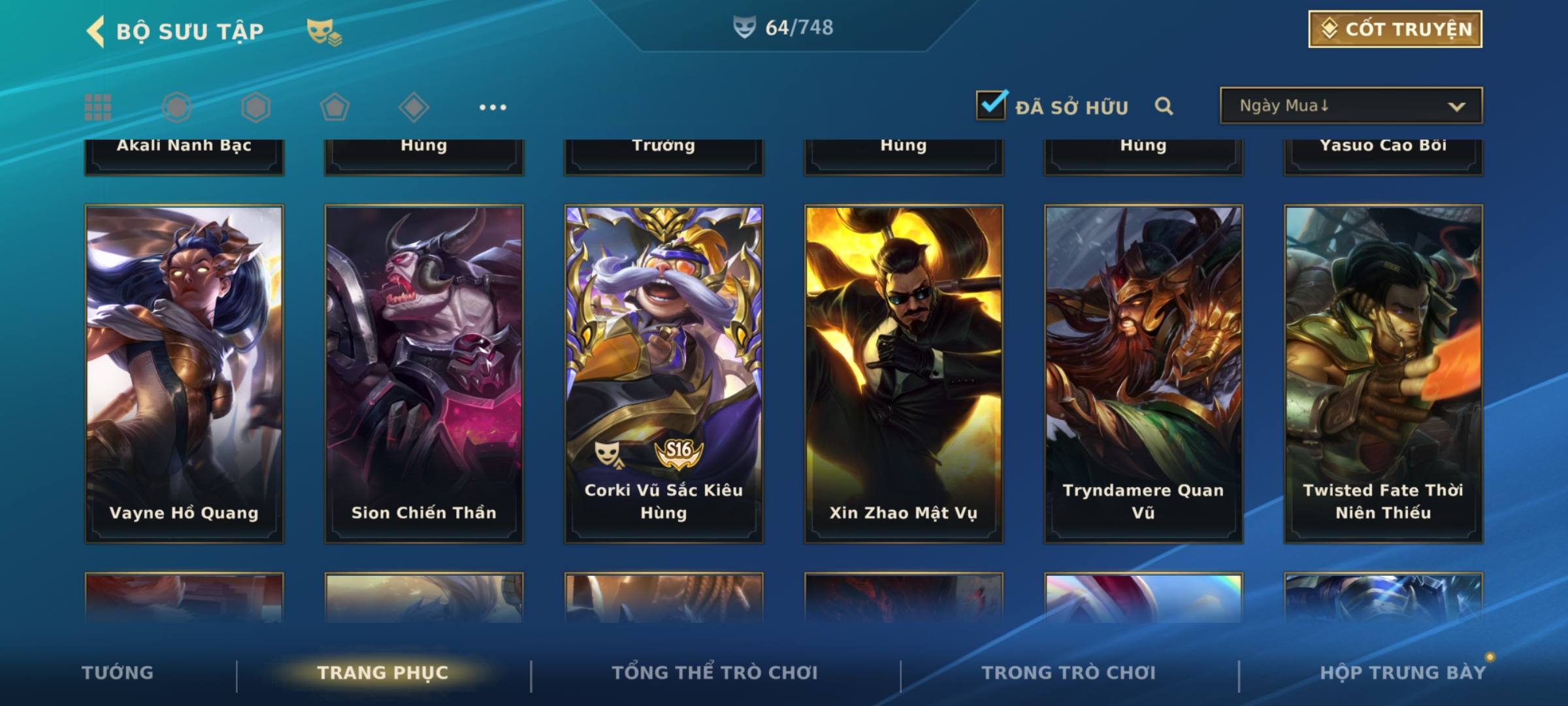Open the skin search magnifier
Image resolution: width=1568 pixels, height=706 pixels.
click(x=1164, y=107)
